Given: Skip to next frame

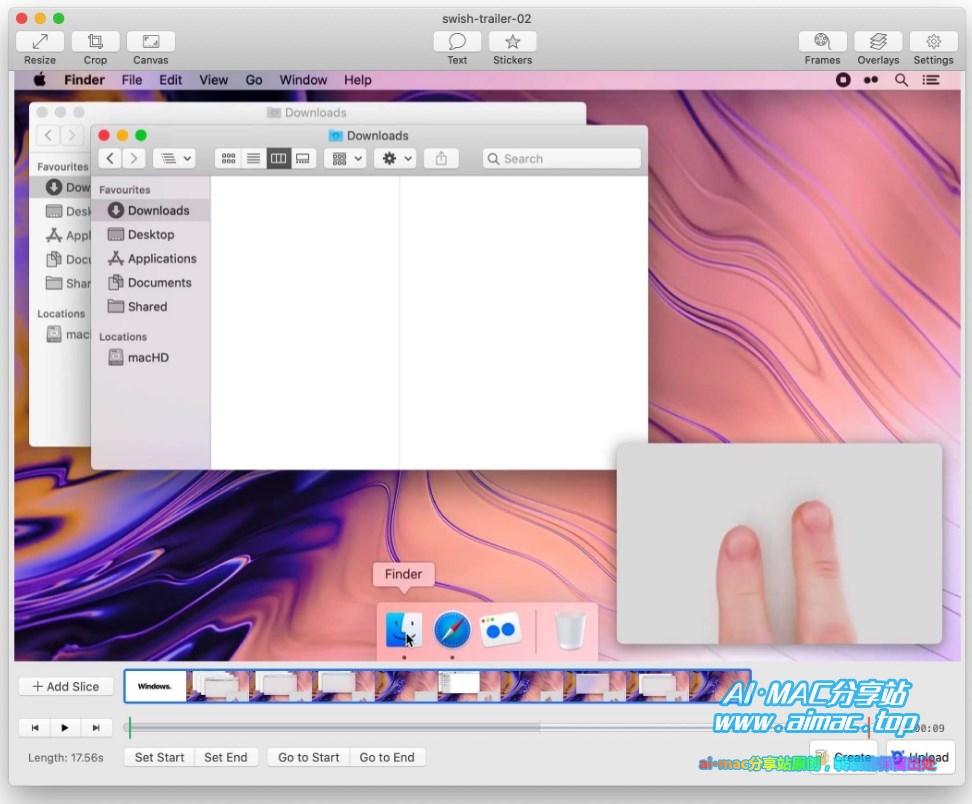Looking at the screenshot, I should tap(95, 728).
